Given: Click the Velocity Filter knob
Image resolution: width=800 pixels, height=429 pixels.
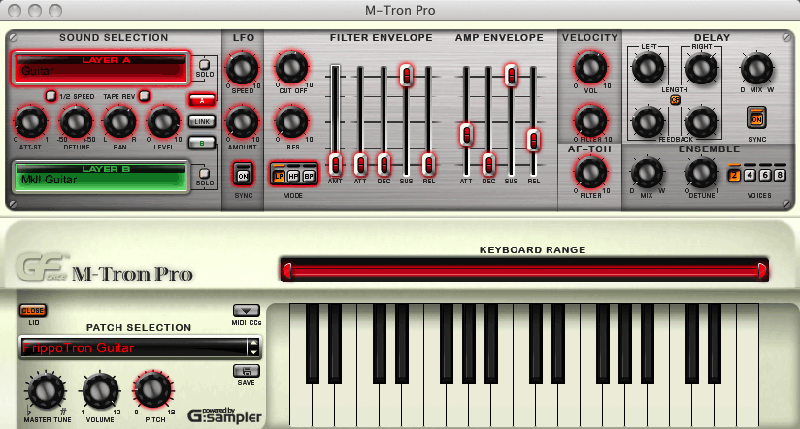Looking at the screenshot, I should [x=591, y=121].
